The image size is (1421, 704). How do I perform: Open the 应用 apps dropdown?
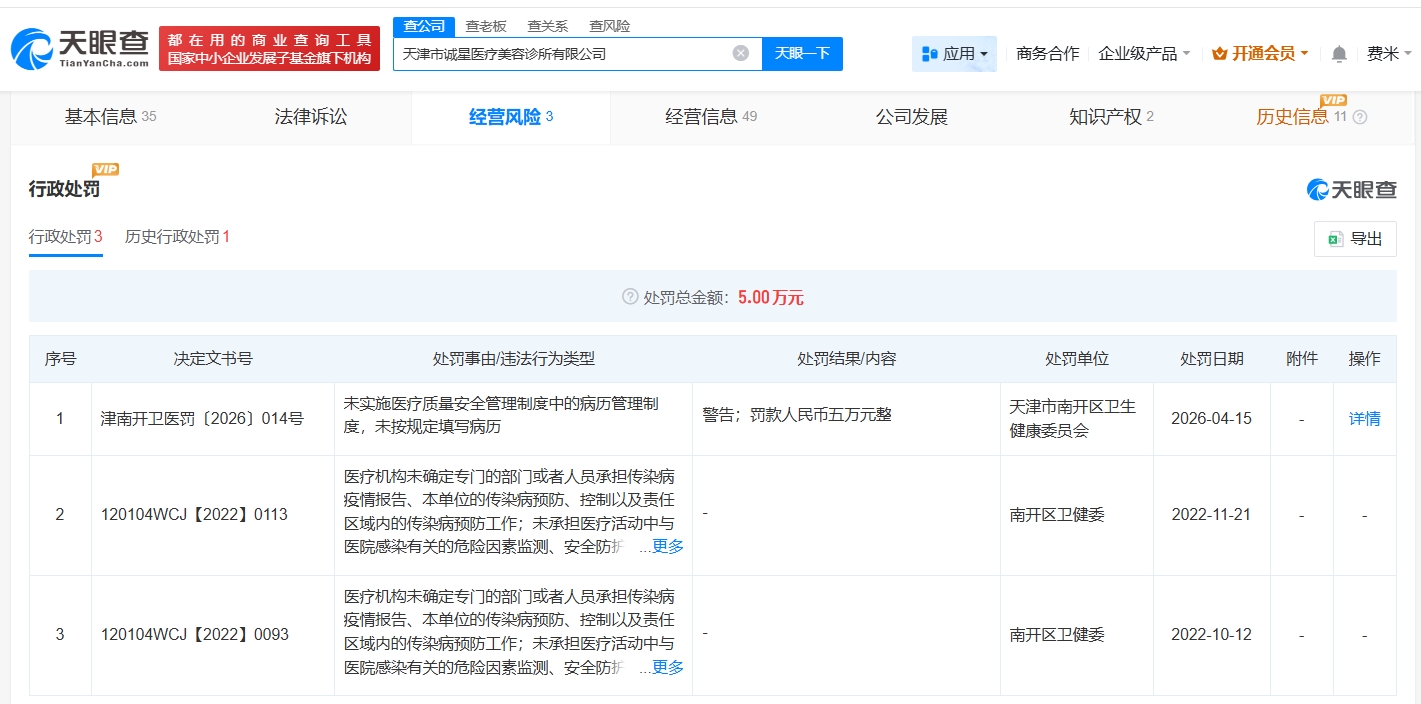click(954, 54)
